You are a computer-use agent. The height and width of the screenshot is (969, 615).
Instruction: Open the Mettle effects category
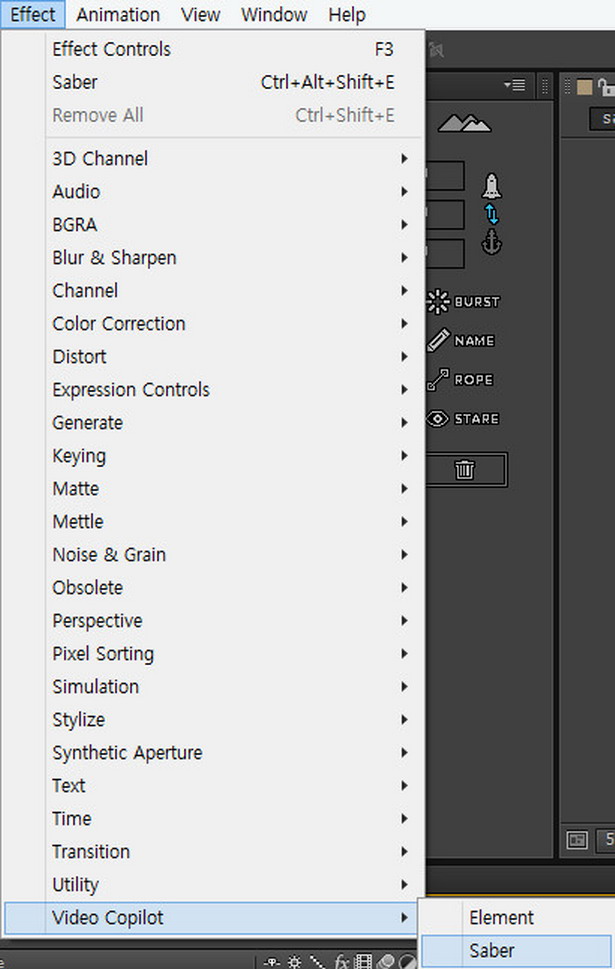(214, 522)
